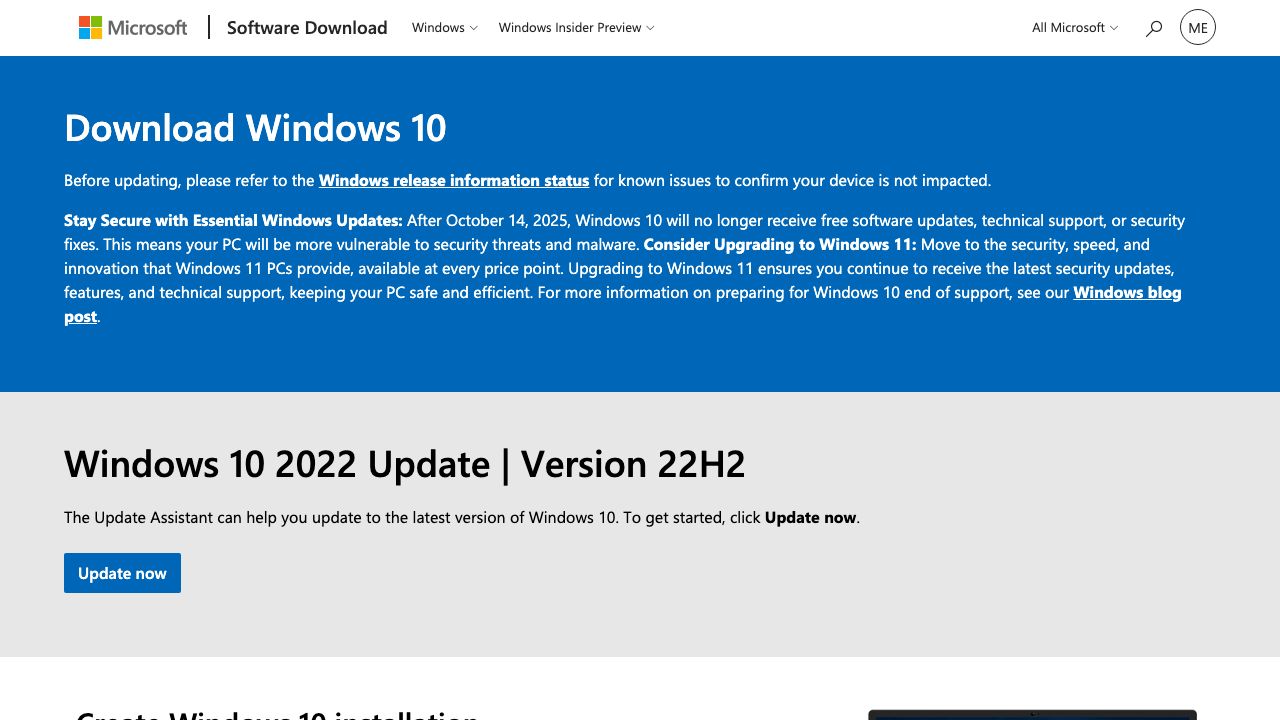This screenshot has height=720, width=1280.
Task: Expand the Windows Insider Preview menu
Action: (576, 28)
